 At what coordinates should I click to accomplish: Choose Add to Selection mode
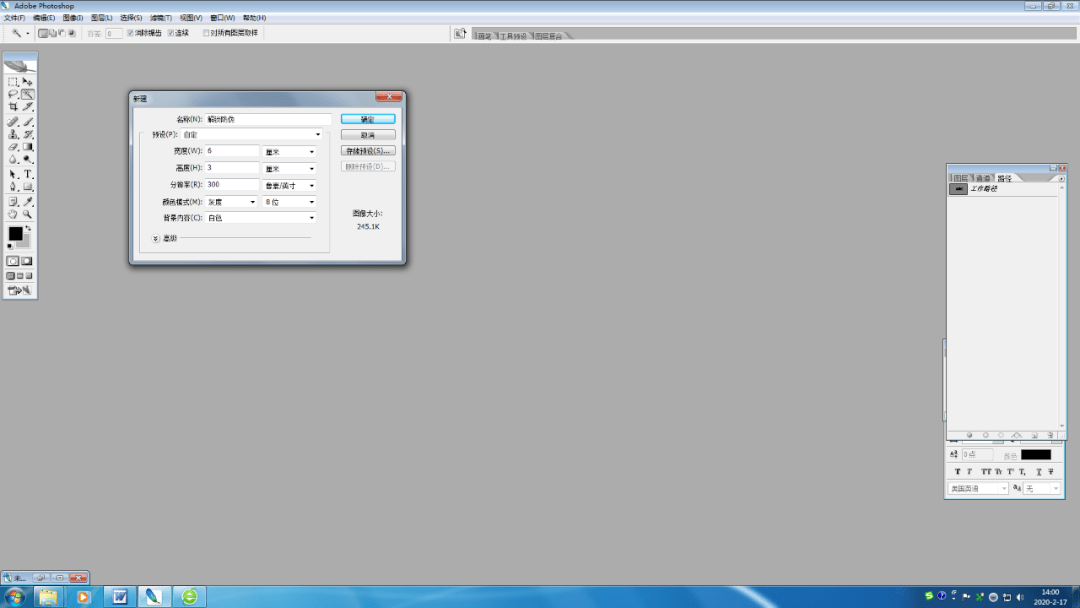[52, 33]
